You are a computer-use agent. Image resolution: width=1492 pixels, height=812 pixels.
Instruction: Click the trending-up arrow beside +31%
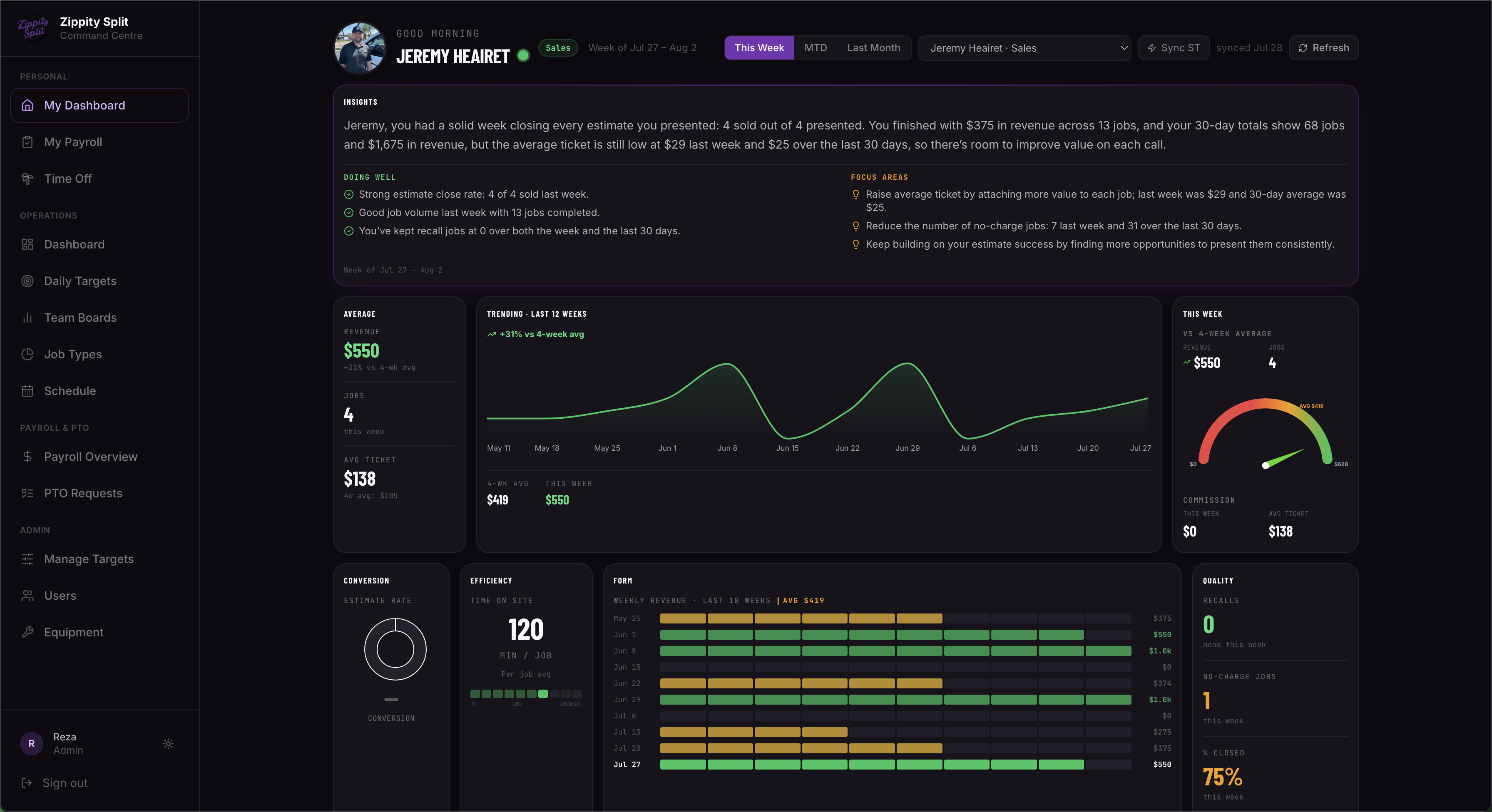492,334
